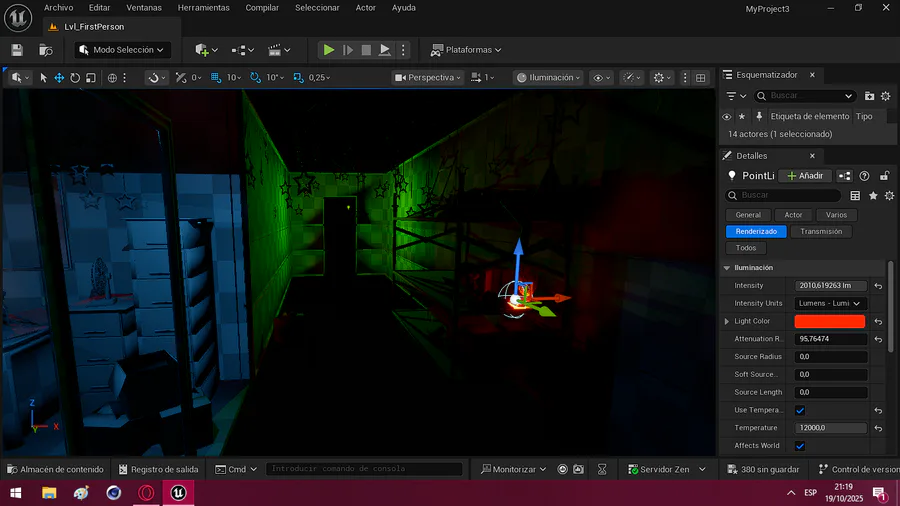Screen dimensions: 900x506
Task: Open the Perspectiva viewport type dropdown
Action: [x=428, y=77]
